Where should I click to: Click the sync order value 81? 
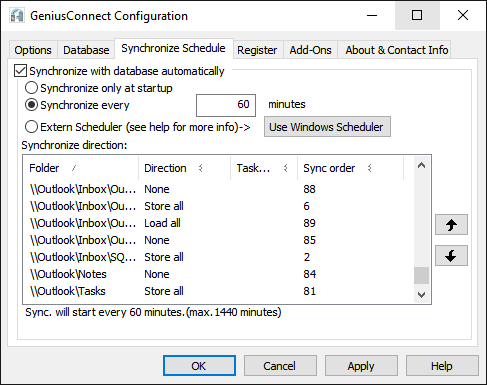click(309, 291)
